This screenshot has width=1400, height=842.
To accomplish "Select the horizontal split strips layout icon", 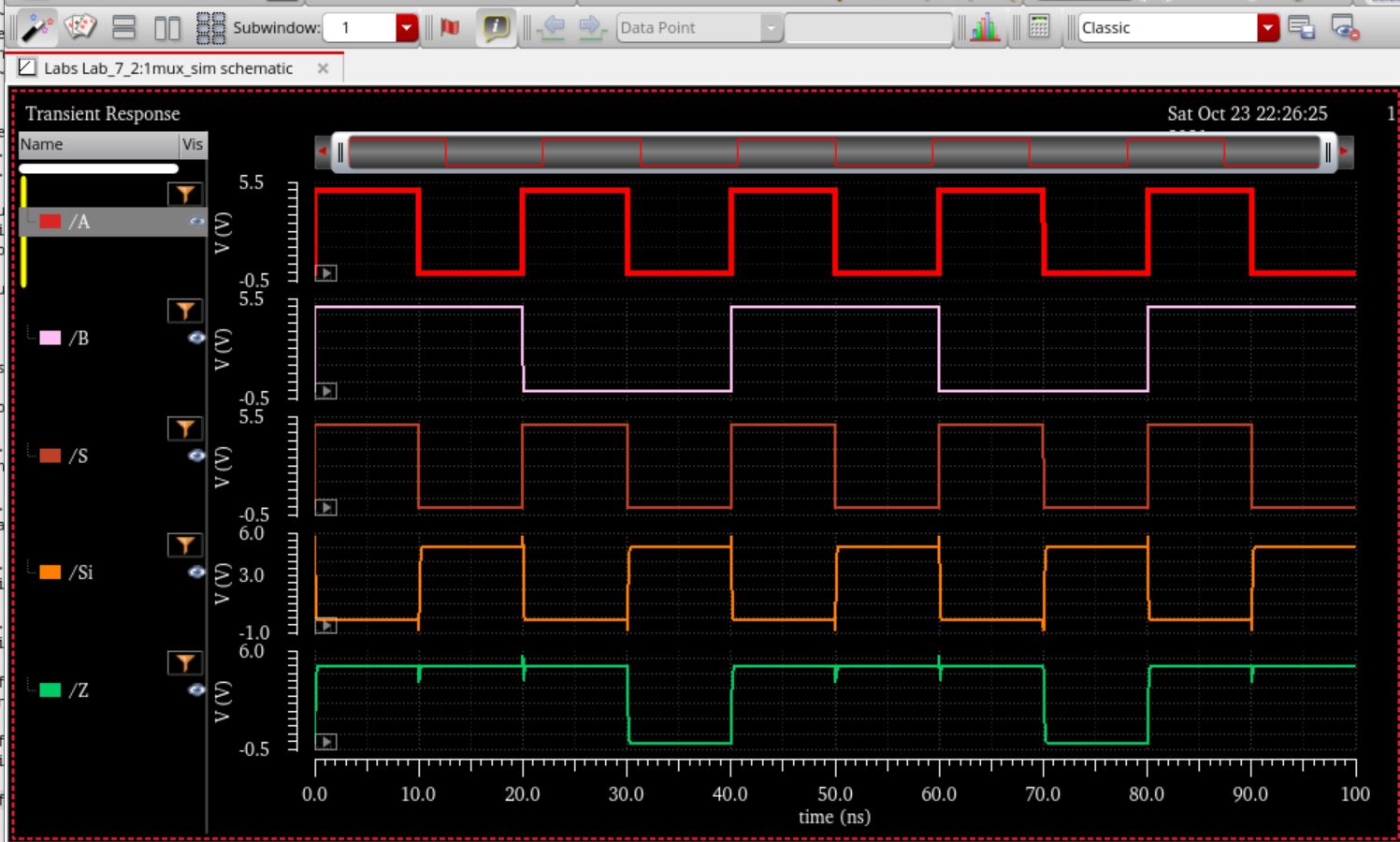I will tap(123, 28).
